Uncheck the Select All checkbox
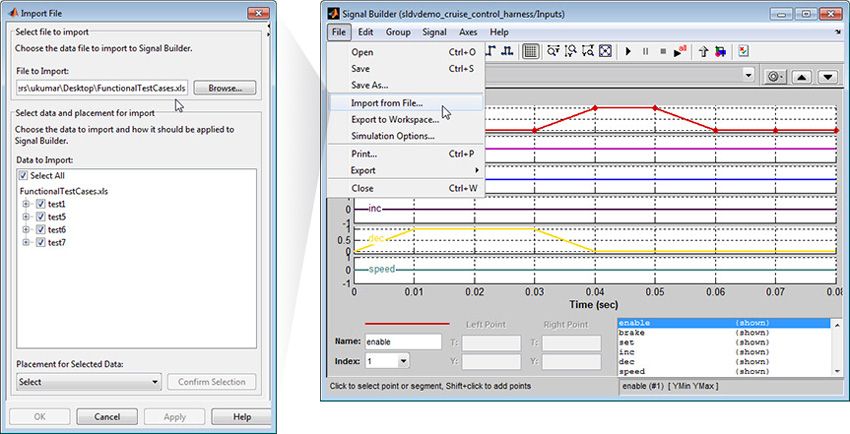Screen dimensions: 850x434 pyautogui.click(x=24, y=175)
